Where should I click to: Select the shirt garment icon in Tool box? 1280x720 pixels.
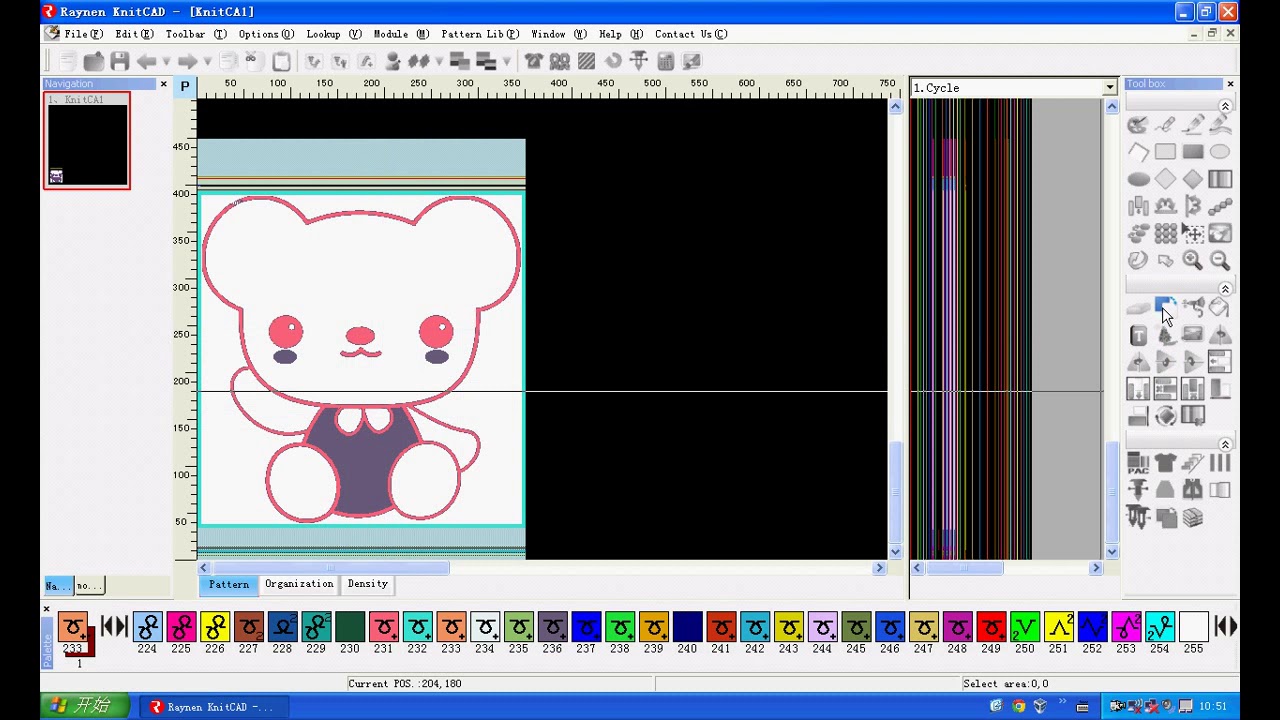click(x=1165, y=463)
